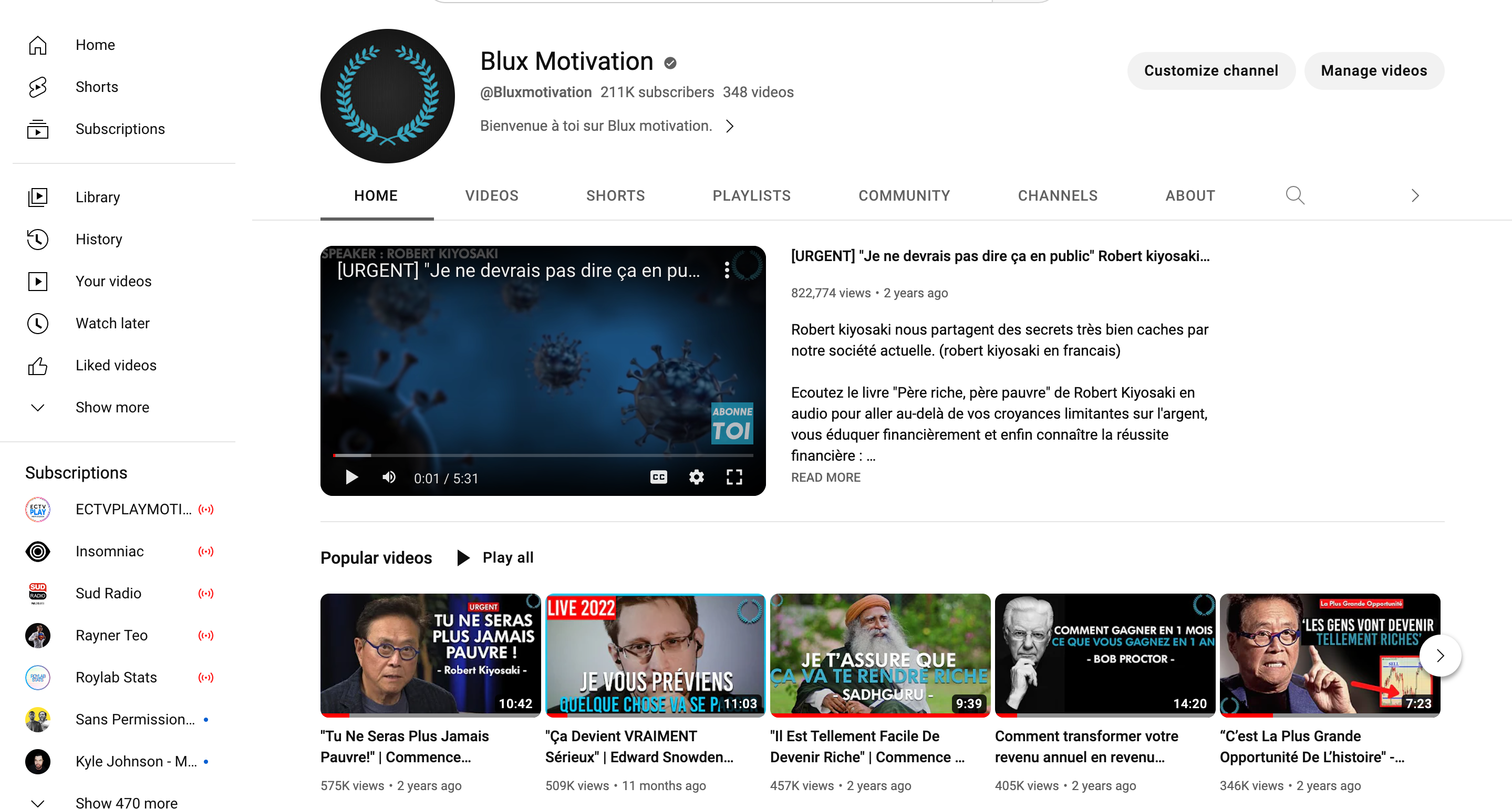Click the ECTVPLAYMOTI channel avatar
This screenshot has height=809, width=1512.
[x=38, y=510]
